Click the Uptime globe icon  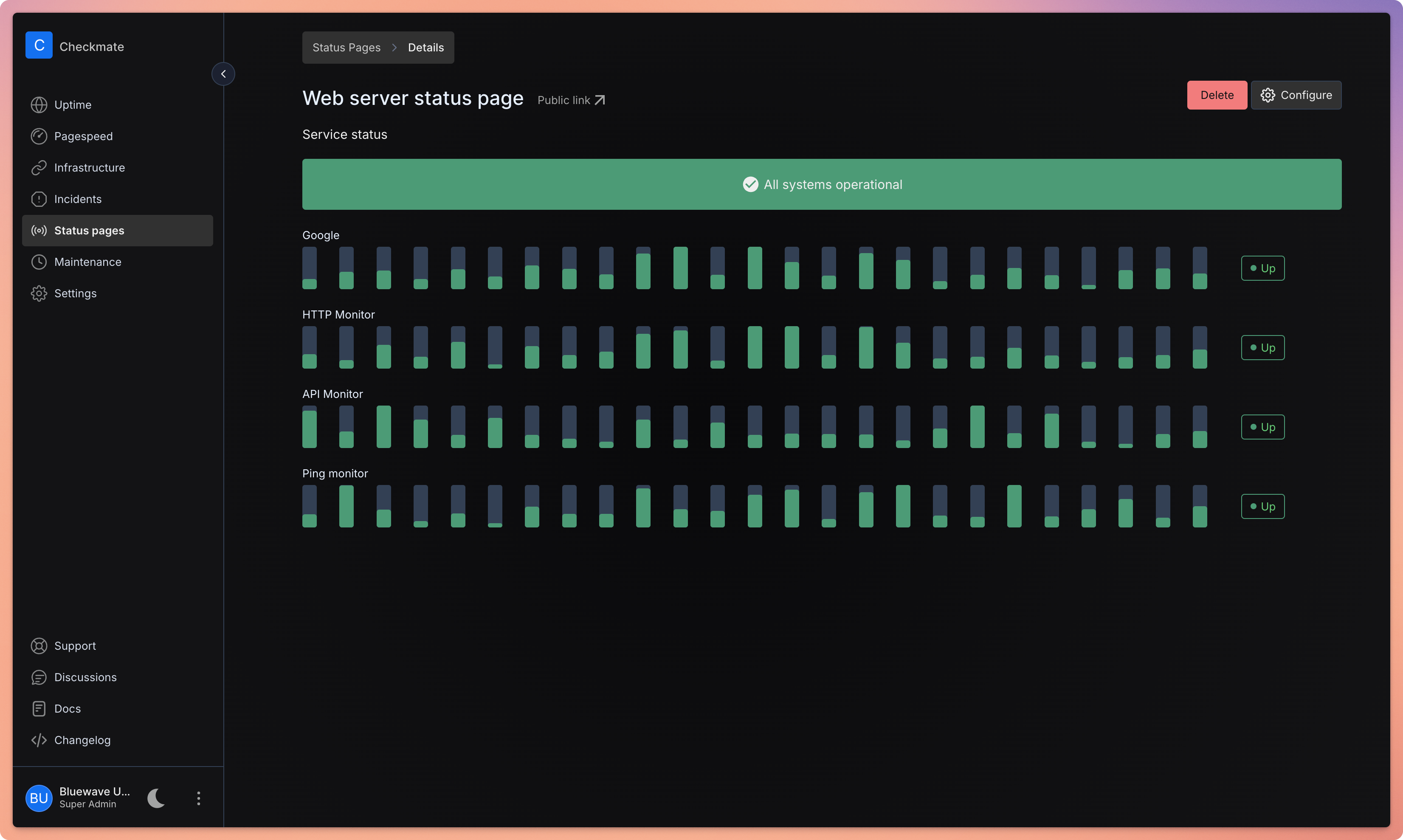point(39,105)
